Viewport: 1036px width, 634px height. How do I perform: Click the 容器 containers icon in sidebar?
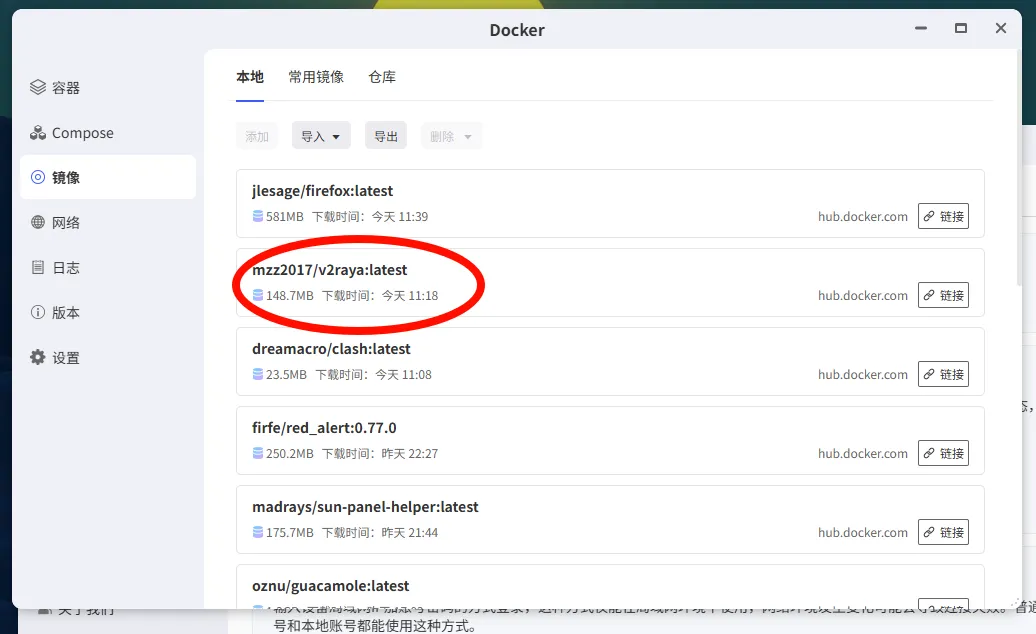[38, 88]
